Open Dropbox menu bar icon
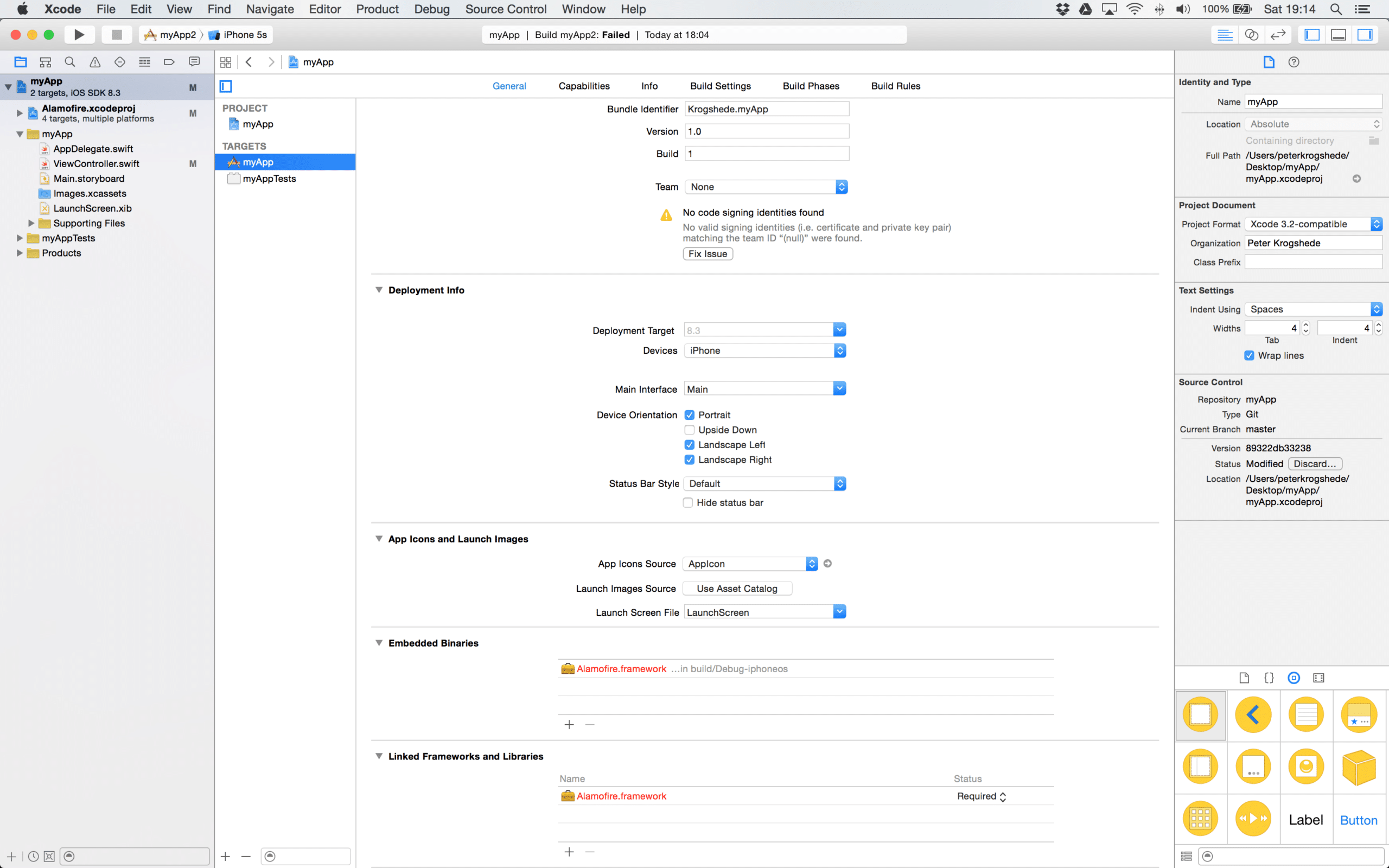1389x868 pixels. tap(1062, 9)
